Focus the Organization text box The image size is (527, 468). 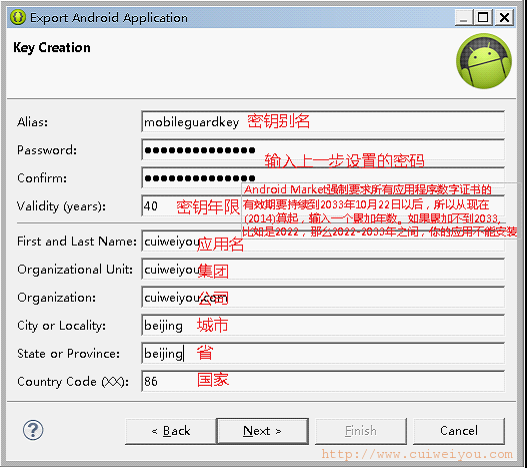tap(323, 297)
